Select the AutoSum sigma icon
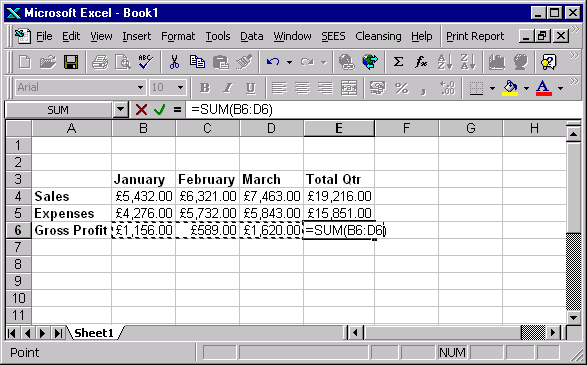The image size is (587, 365). pos(398,62)
